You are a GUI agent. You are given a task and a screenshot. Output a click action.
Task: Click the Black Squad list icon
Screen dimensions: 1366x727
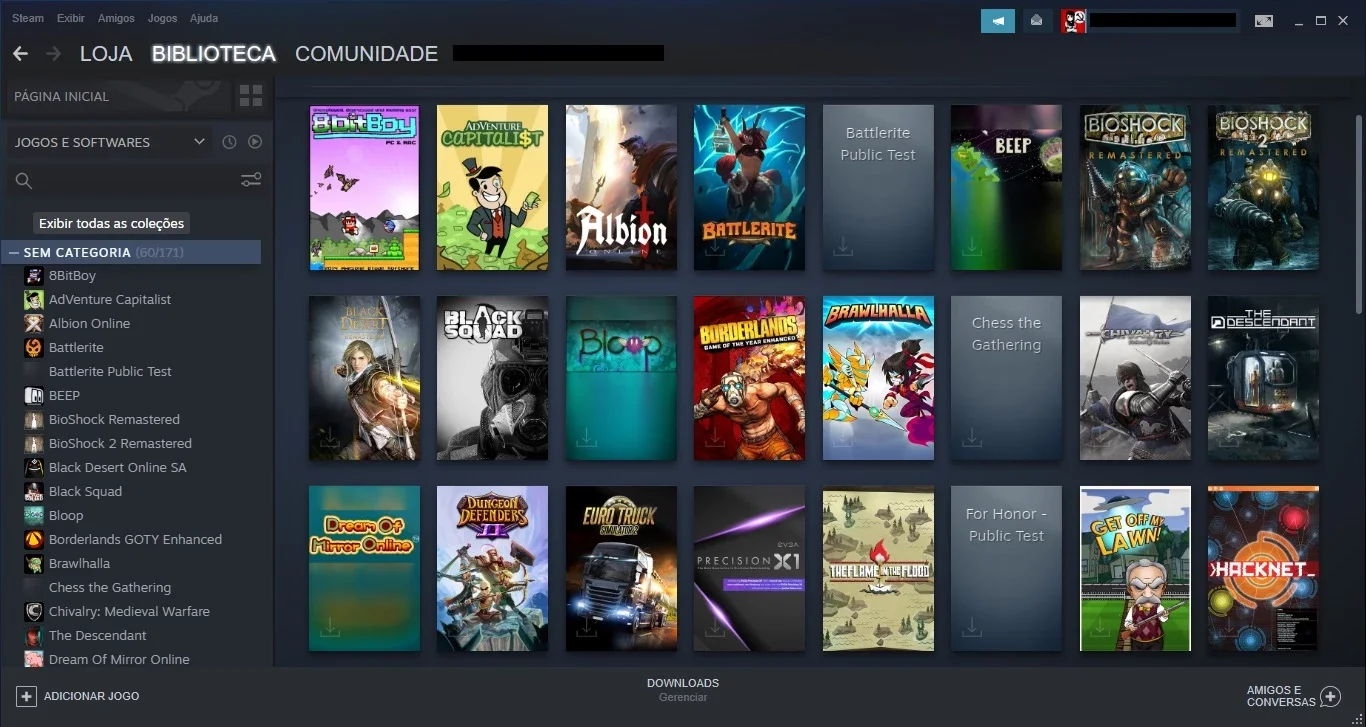34,491
